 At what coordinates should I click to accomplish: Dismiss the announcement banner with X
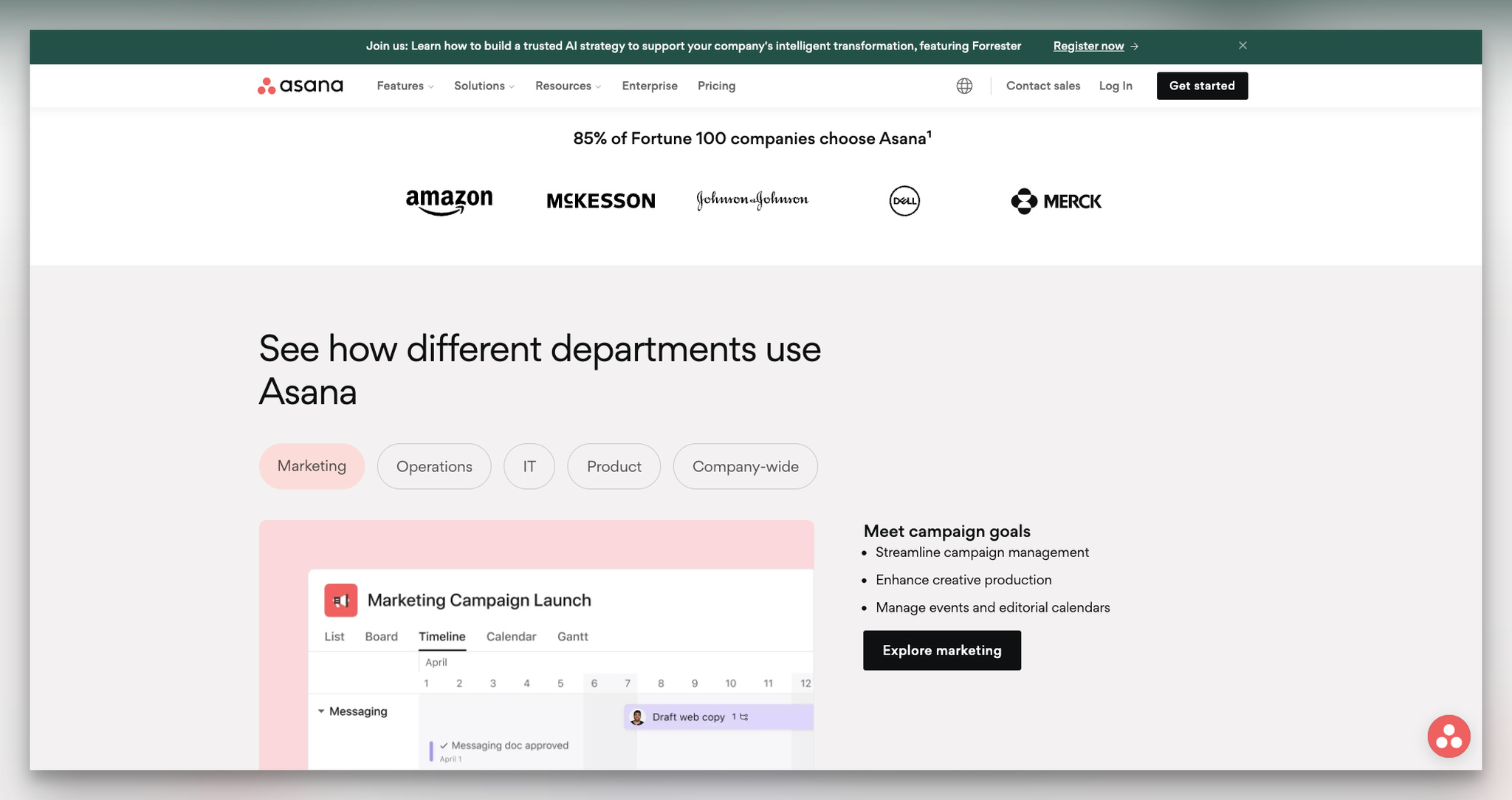1243,46
